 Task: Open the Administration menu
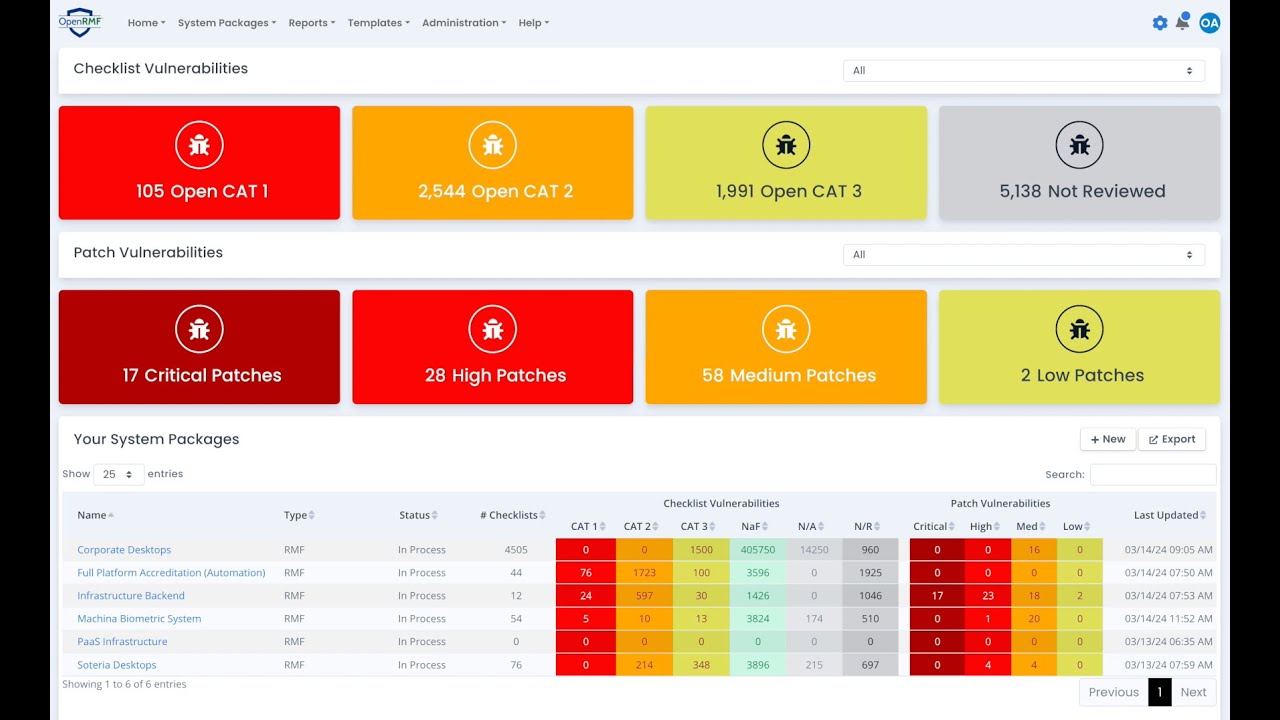tap(464, 23)
